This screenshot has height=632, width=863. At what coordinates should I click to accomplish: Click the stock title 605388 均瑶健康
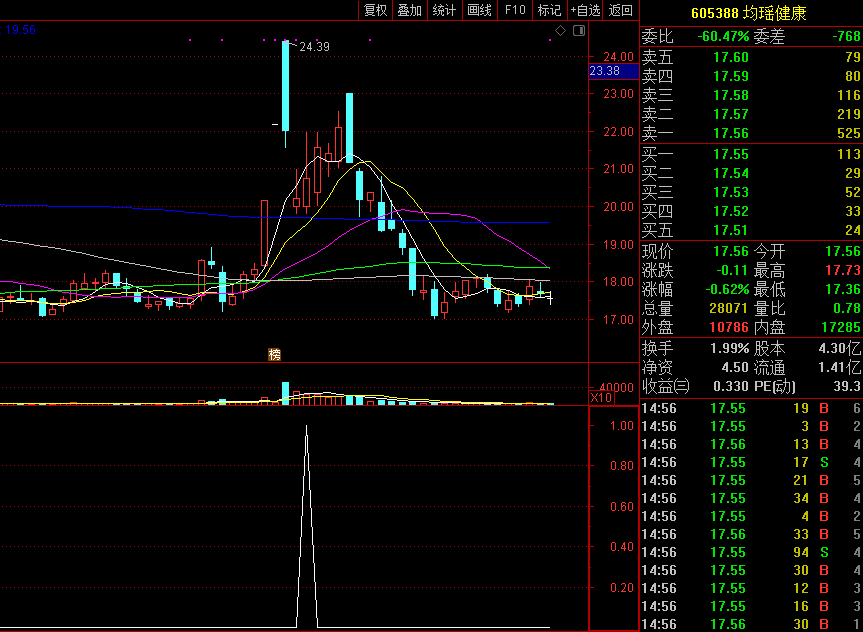point(749,13)
